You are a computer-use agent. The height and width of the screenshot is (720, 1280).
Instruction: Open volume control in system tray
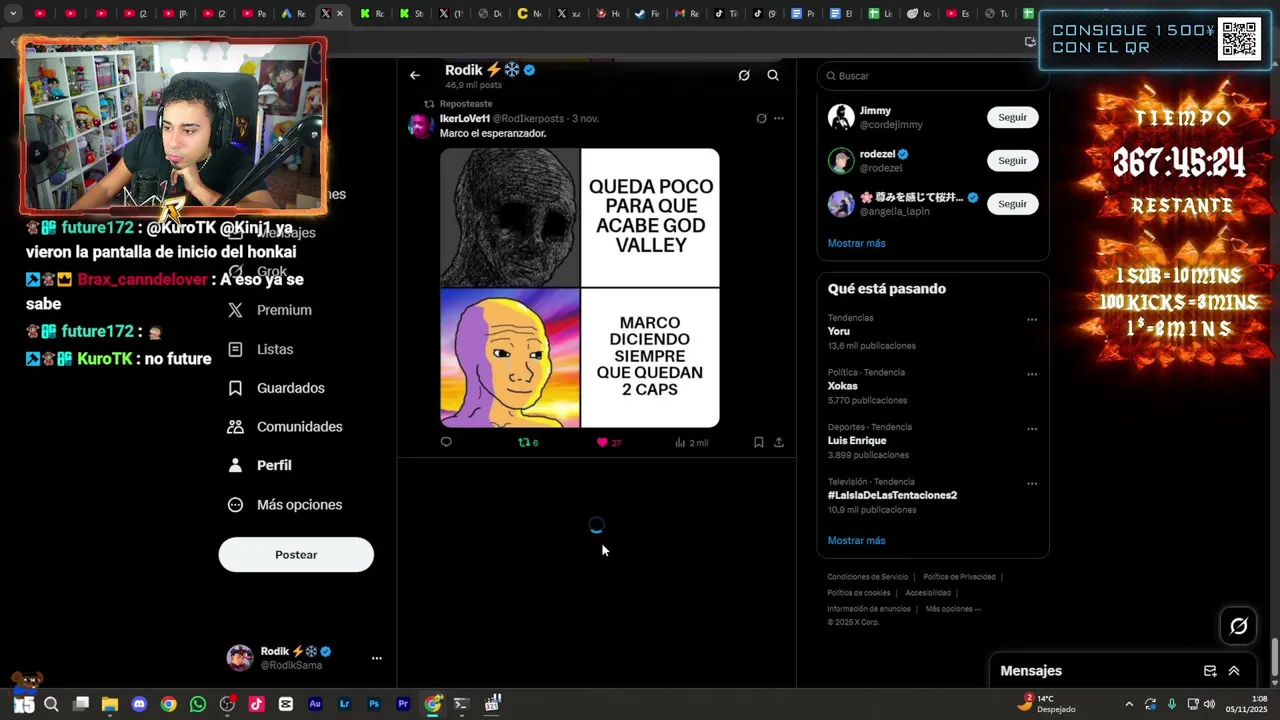[x=1209, y=704]
